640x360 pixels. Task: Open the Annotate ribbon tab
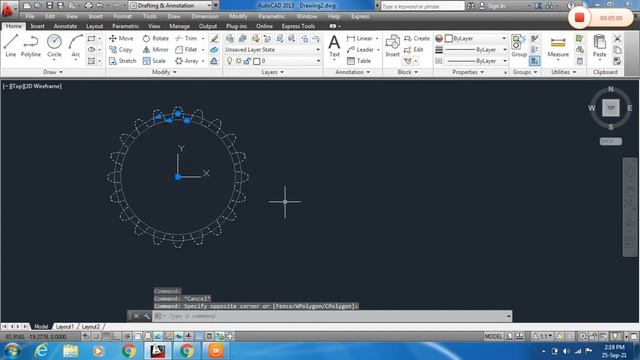click(x=65, y=26)
